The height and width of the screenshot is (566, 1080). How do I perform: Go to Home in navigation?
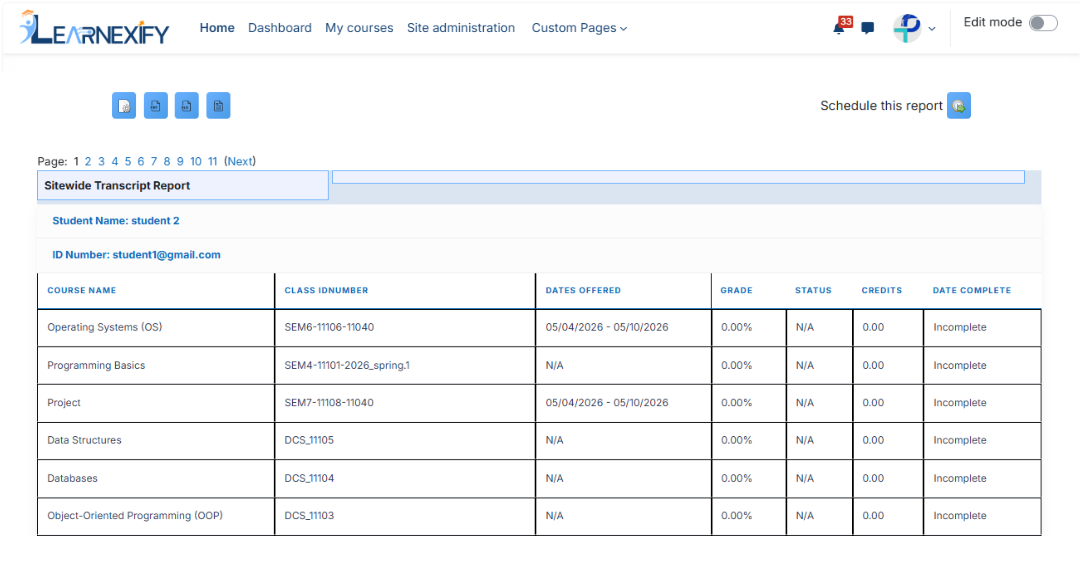click(x=217, y=28)
